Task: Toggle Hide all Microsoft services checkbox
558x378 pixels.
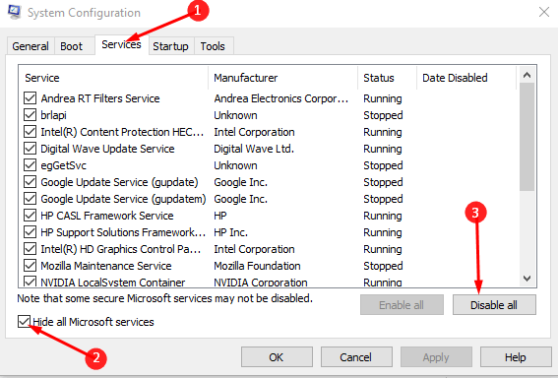Action: (24, 321)
